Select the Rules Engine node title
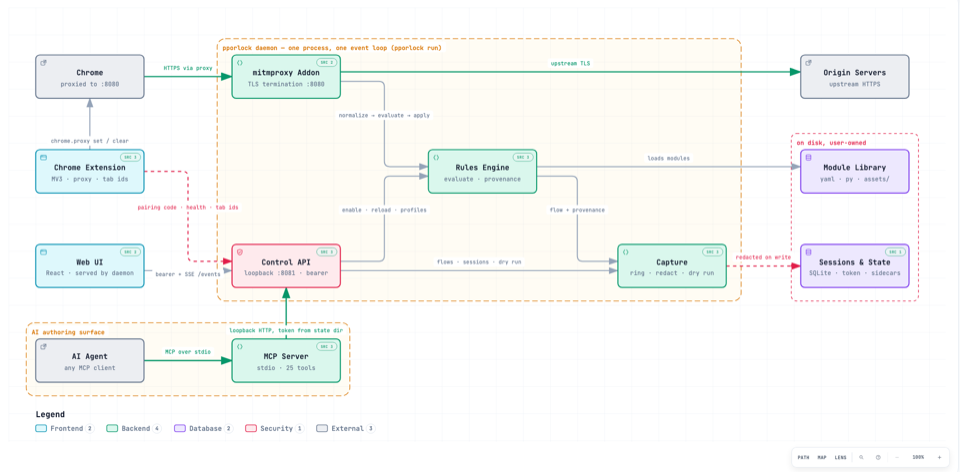 pyautogui.click(x=482, y=167)
